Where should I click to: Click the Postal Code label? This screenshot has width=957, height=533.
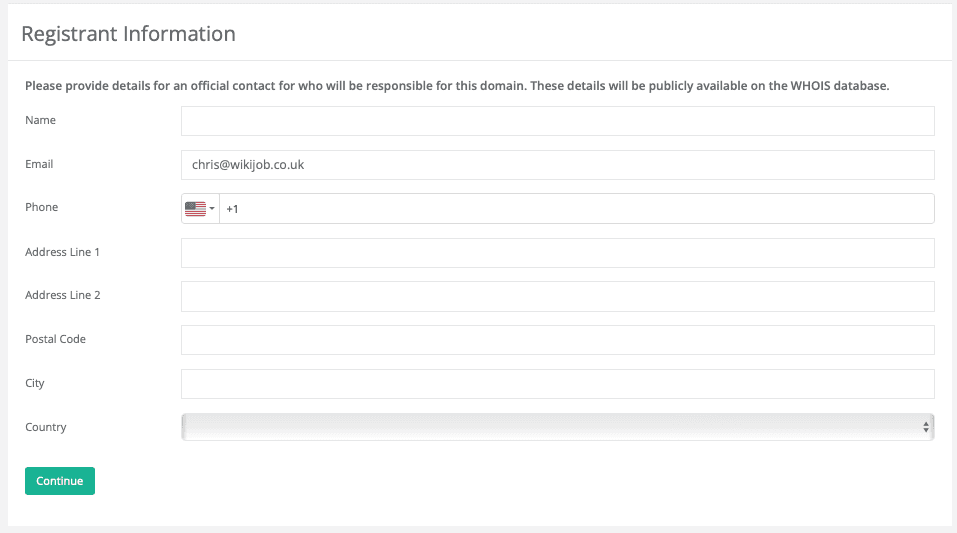(x=55, y=340)
